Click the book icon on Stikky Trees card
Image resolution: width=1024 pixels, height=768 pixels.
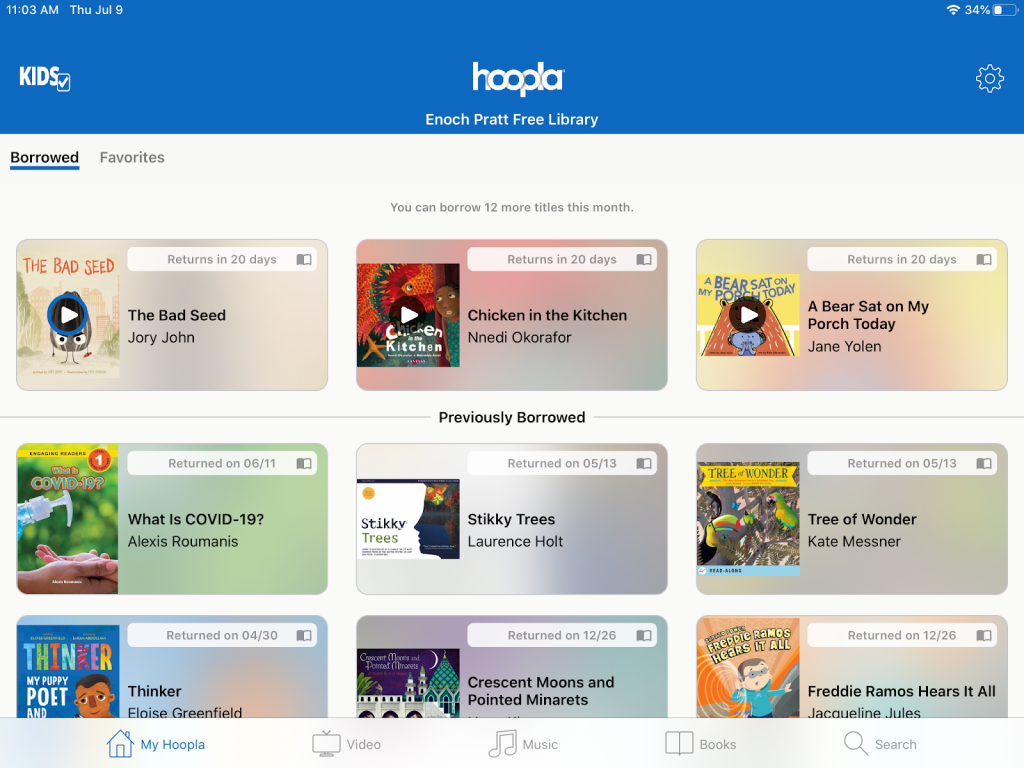click(x=644, y=464)
